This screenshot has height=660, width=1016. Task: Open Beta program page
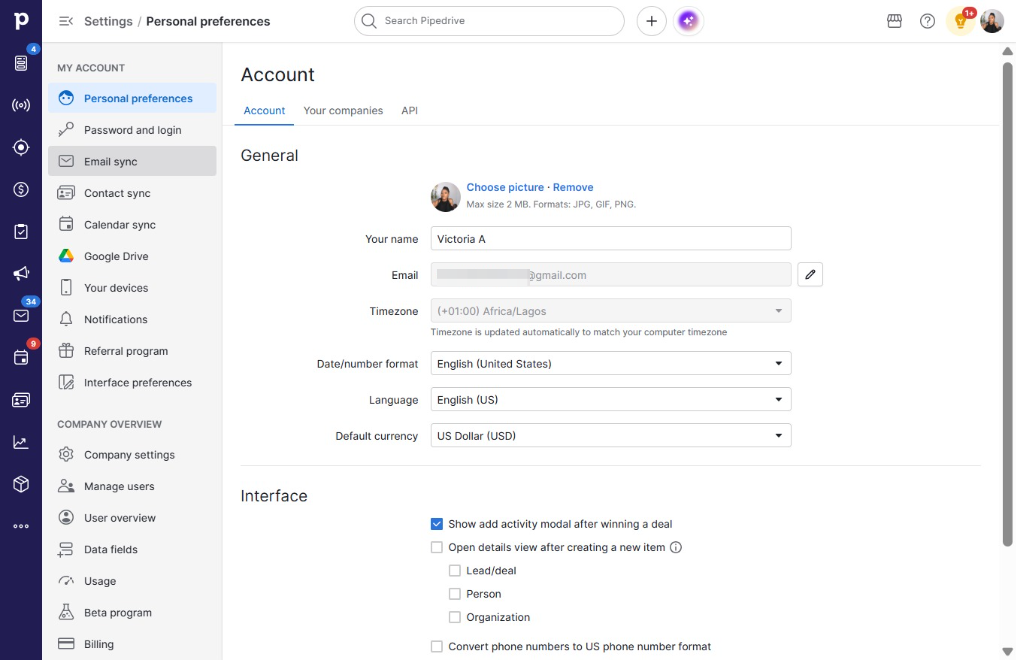[x=132, y=612]
